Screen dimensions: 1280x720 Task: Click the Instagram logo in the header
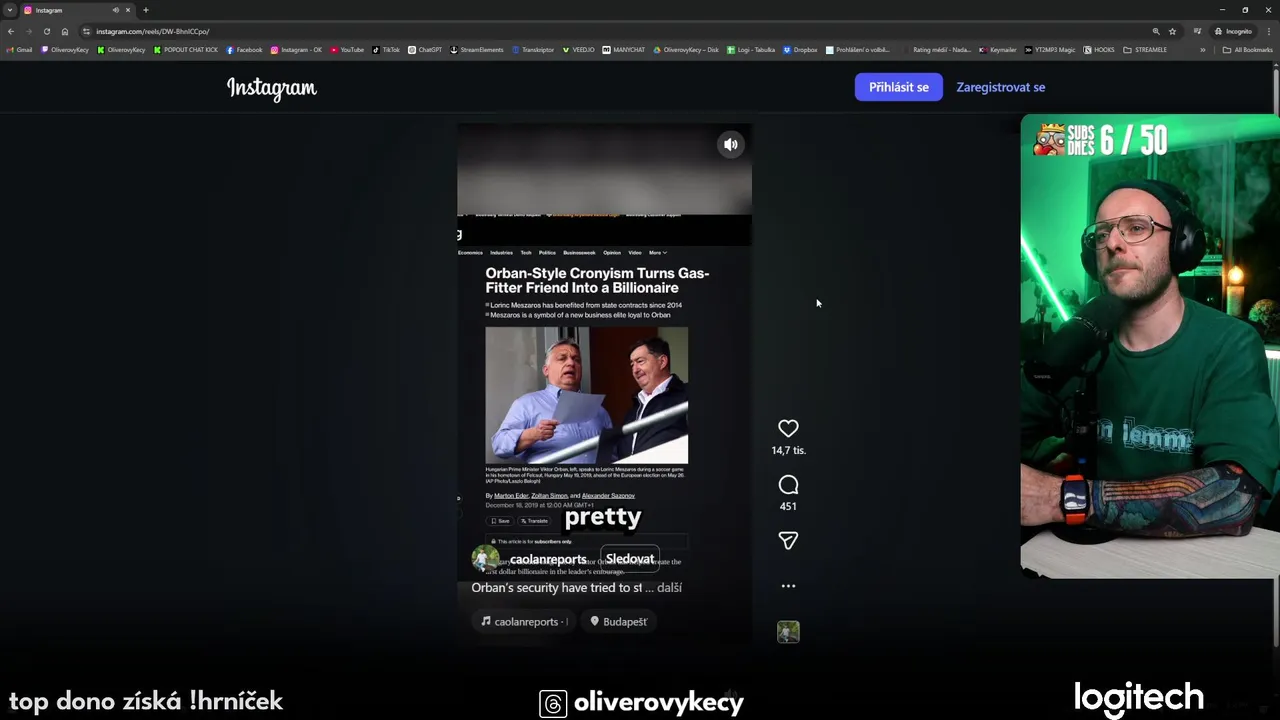272,88
